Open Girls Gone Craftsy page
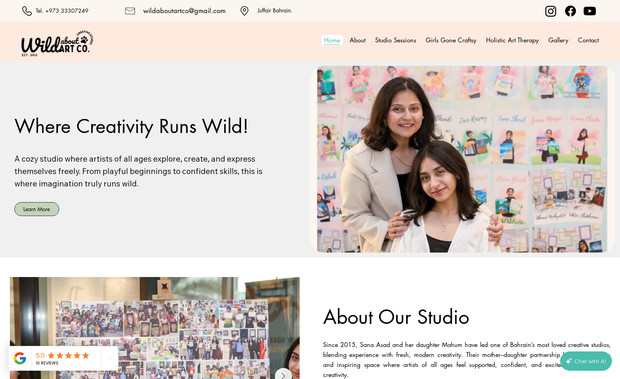The height and width of the screenshot is (379, 620). click(x=451, y=40)
